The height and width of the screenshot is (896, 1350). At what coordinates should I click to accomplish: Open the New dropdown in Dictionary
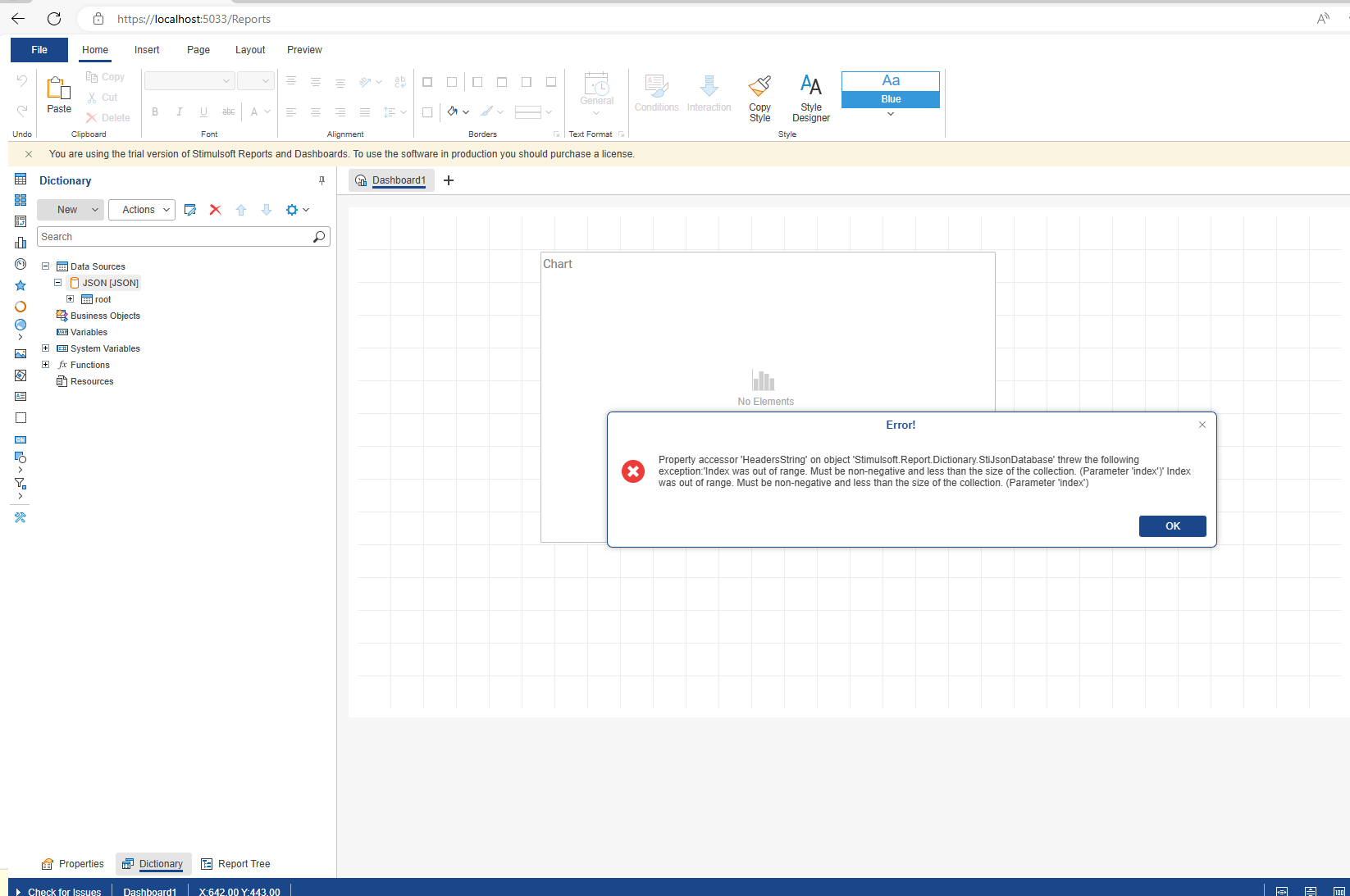click(x=71, y=210)
